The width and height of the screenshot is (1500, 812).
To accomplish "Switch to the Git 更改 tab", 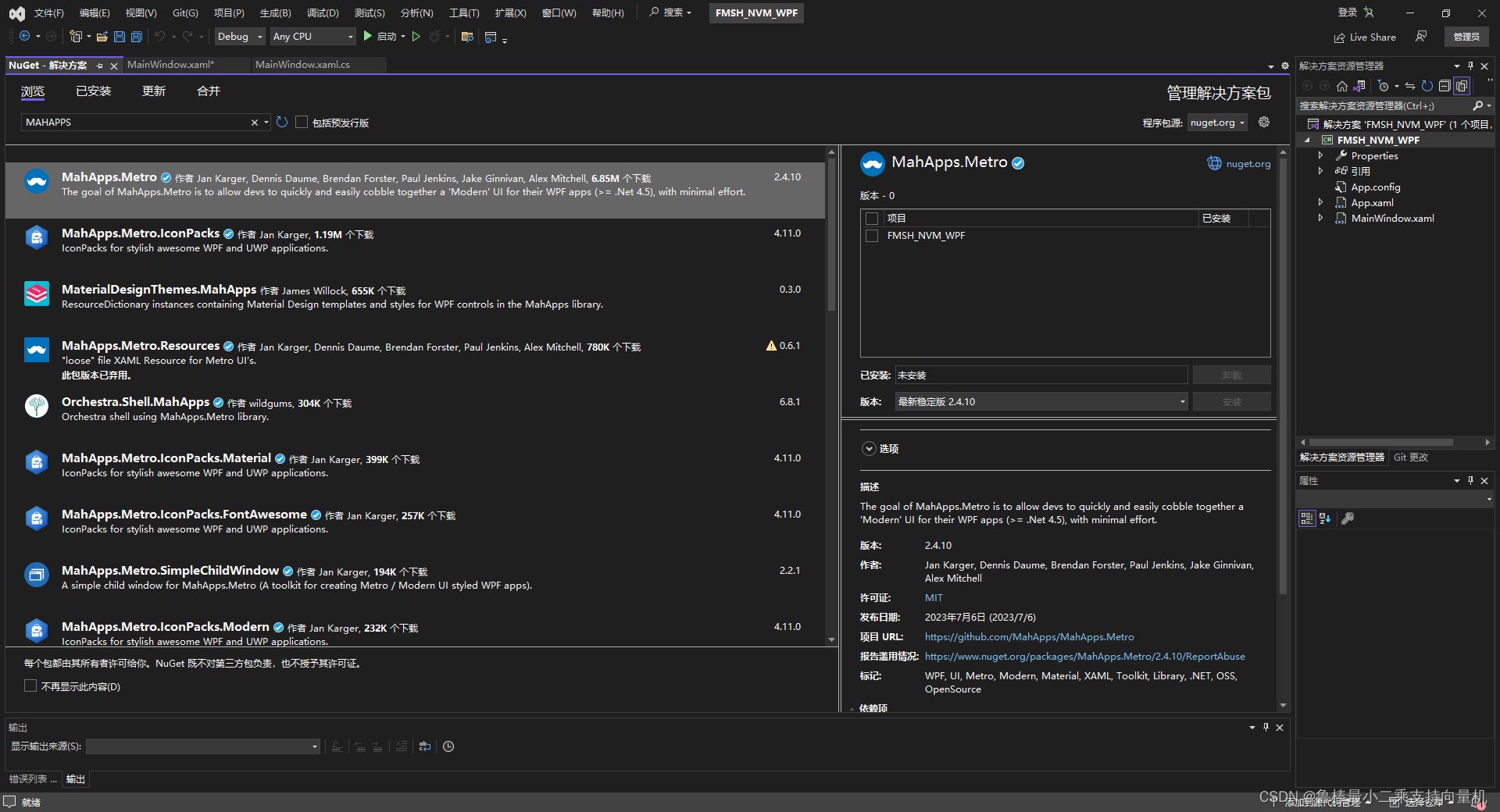I will 1411,458.
